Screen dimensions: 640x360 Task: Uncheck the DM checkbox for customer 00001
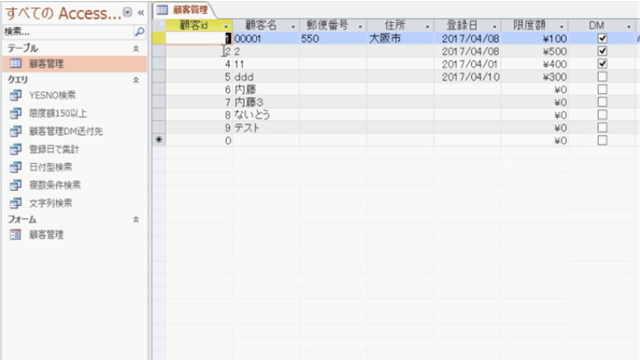tap(602, 38)
